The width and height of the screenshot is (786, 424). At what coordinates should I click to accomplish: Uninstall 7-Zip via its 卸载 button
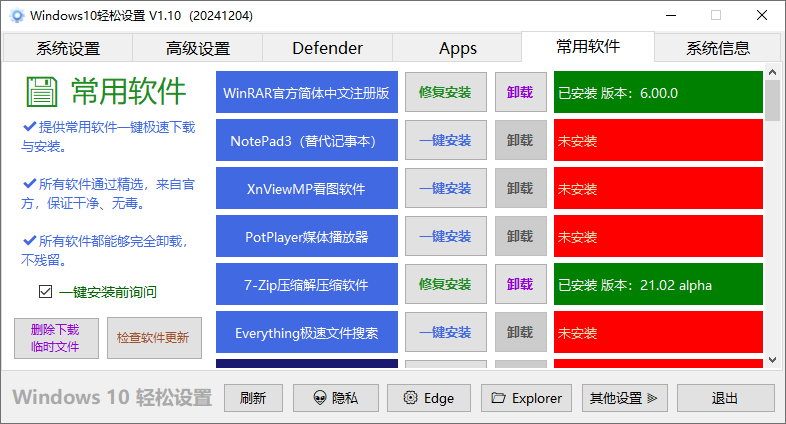tap(521, 285)
